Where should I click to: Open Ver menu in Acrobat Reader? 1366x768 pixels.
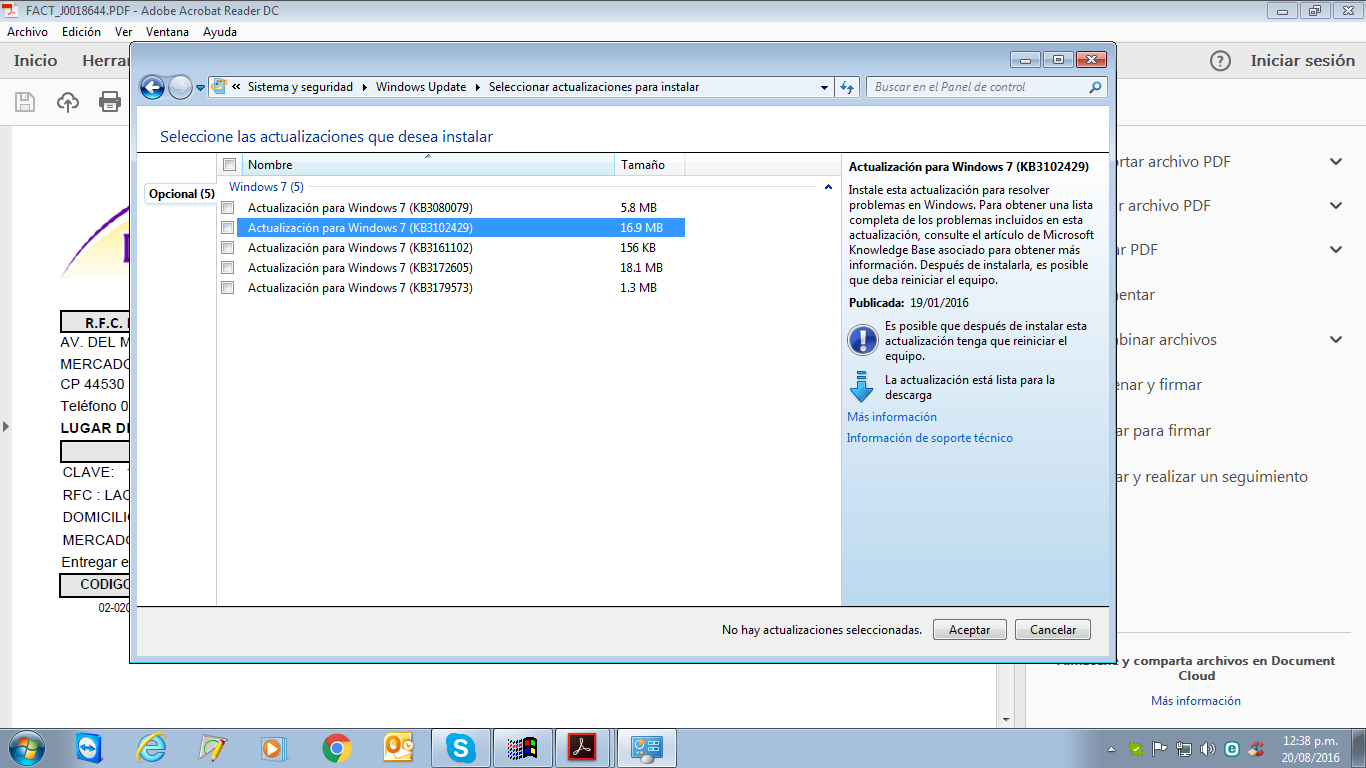[x=123, y=32]
